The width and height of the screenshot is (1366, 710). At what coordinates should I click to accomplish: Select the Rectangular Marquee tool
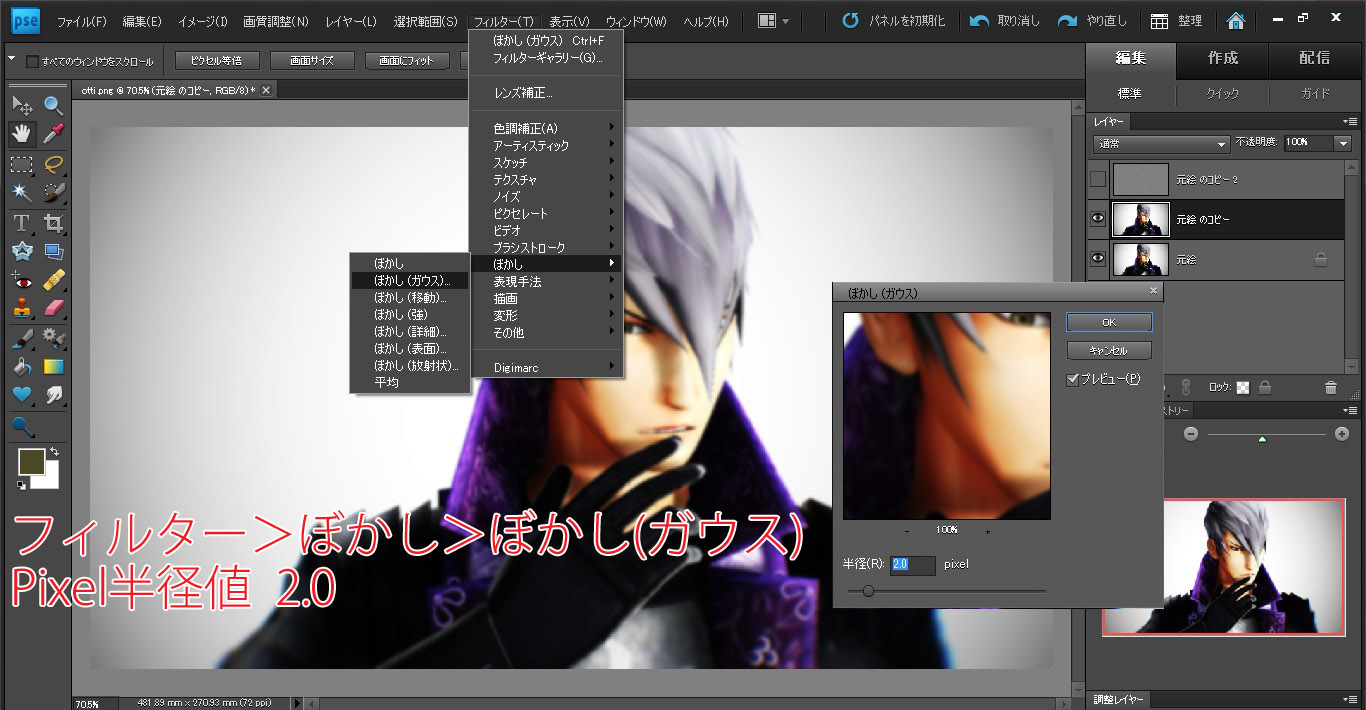click(x=22, y=163)
